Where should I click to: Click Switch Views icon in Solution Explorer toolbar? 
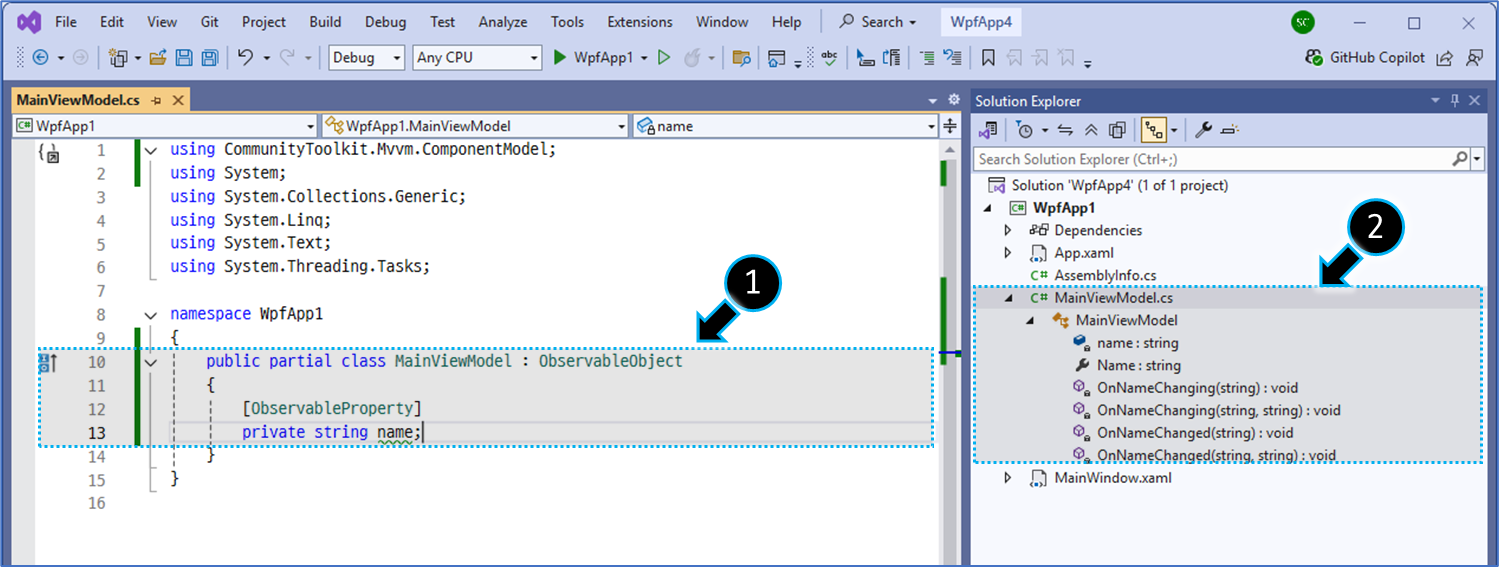point(988,130)
